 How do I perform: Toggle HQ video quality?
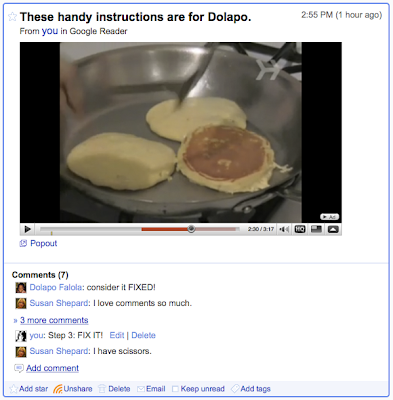point(300,229)
